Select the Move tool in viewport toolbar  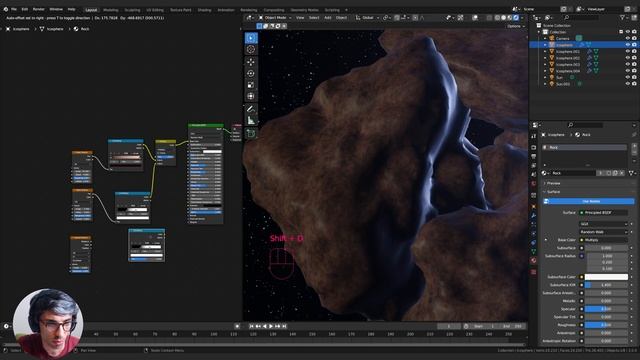[x=251, y=62]
